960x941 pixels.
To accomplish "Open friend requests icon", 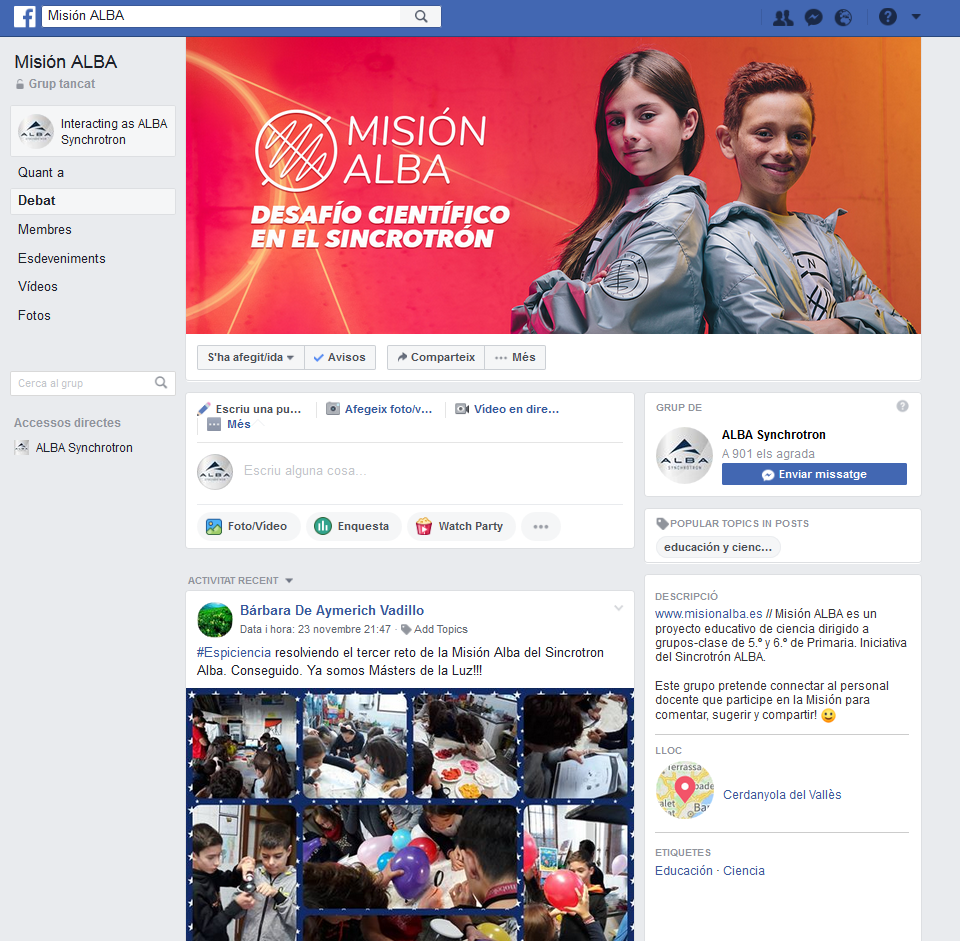I will [782, 17].
